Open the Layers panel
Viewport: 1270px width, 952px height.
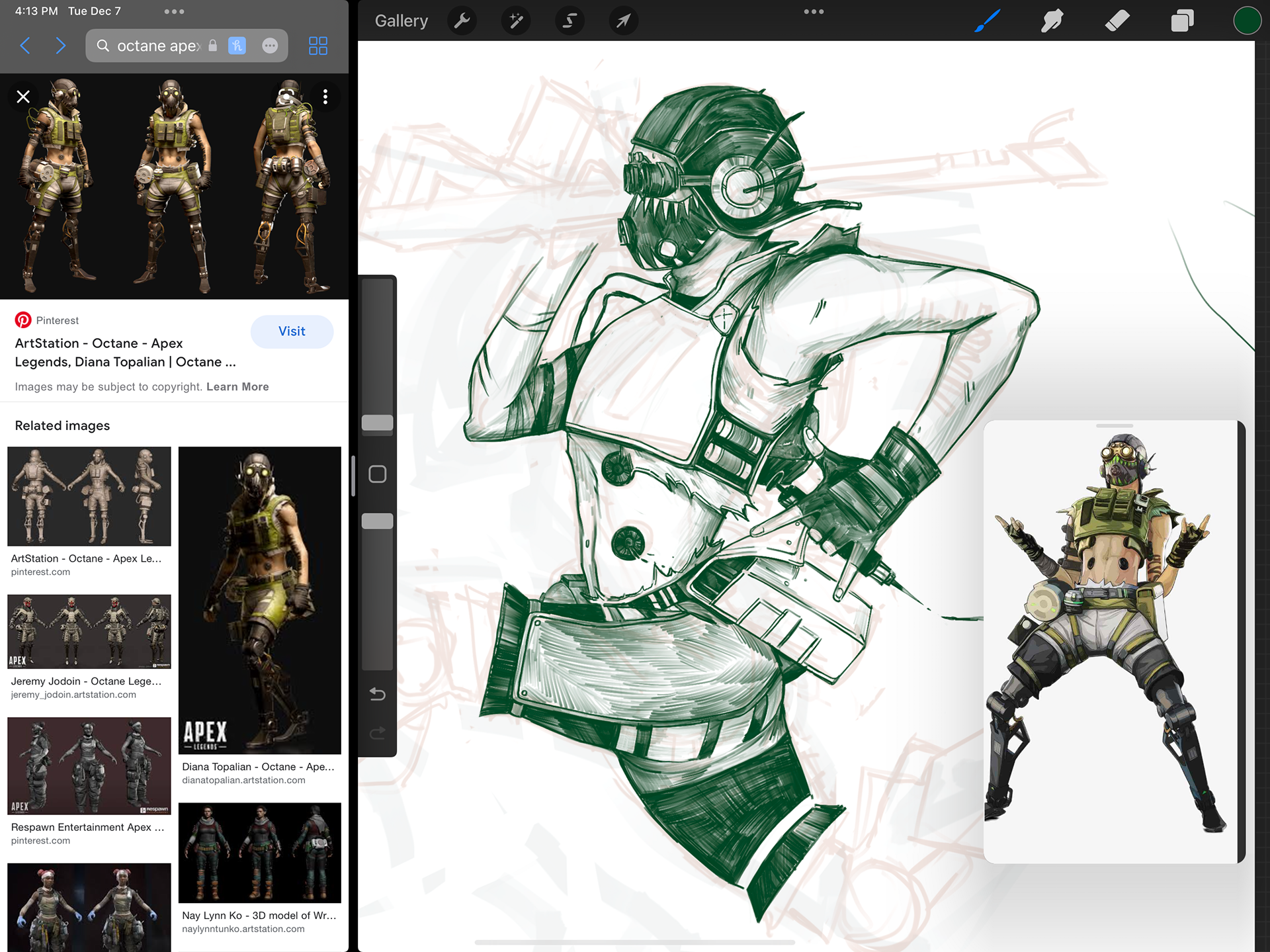click(1182, 21)
